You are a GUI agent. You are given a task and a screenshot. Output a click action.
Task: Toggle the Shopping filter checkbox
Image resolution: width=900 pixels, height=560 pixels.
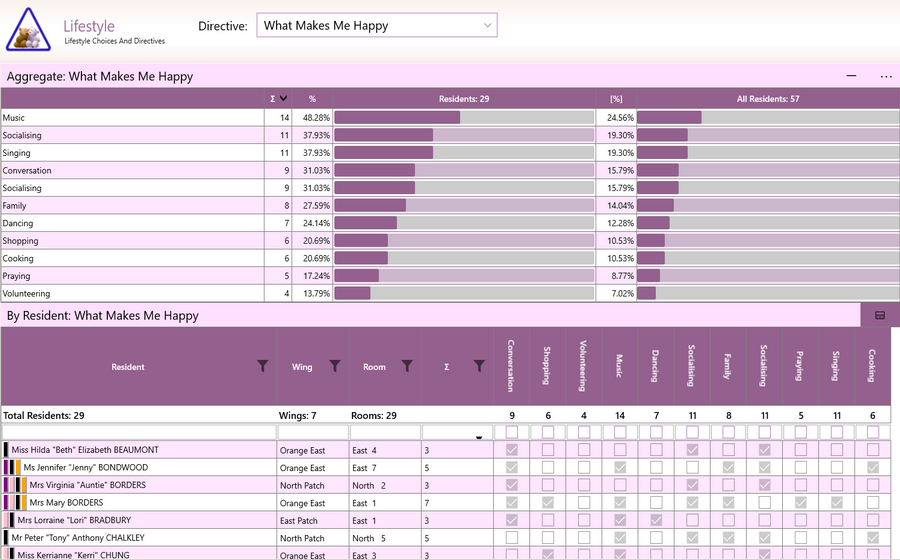548,432
